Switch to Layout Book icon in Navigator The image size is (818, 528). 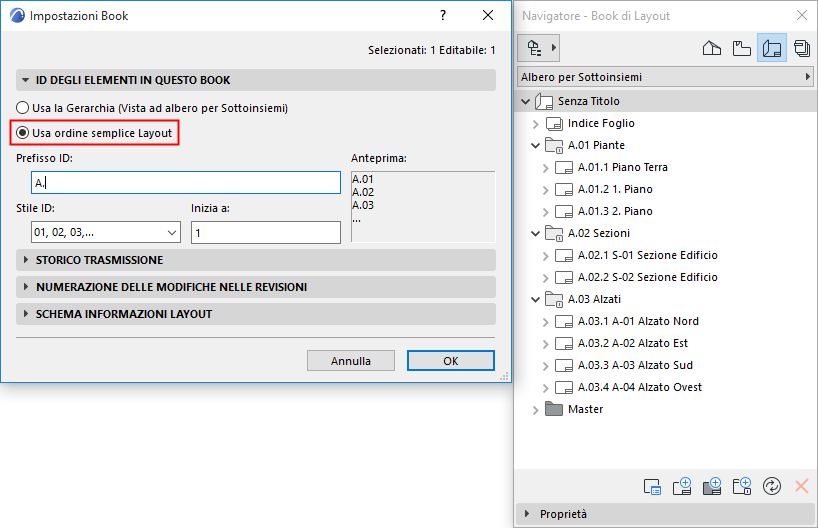[772, 49]
